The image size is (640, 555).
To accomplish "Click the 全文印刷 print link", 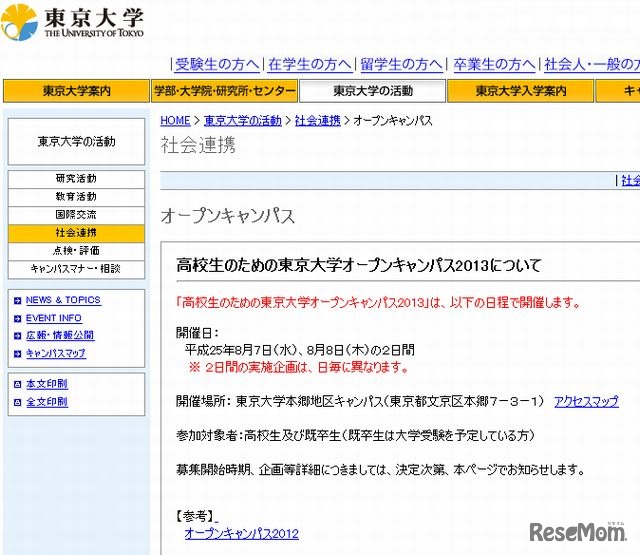I will pos(47,402).
